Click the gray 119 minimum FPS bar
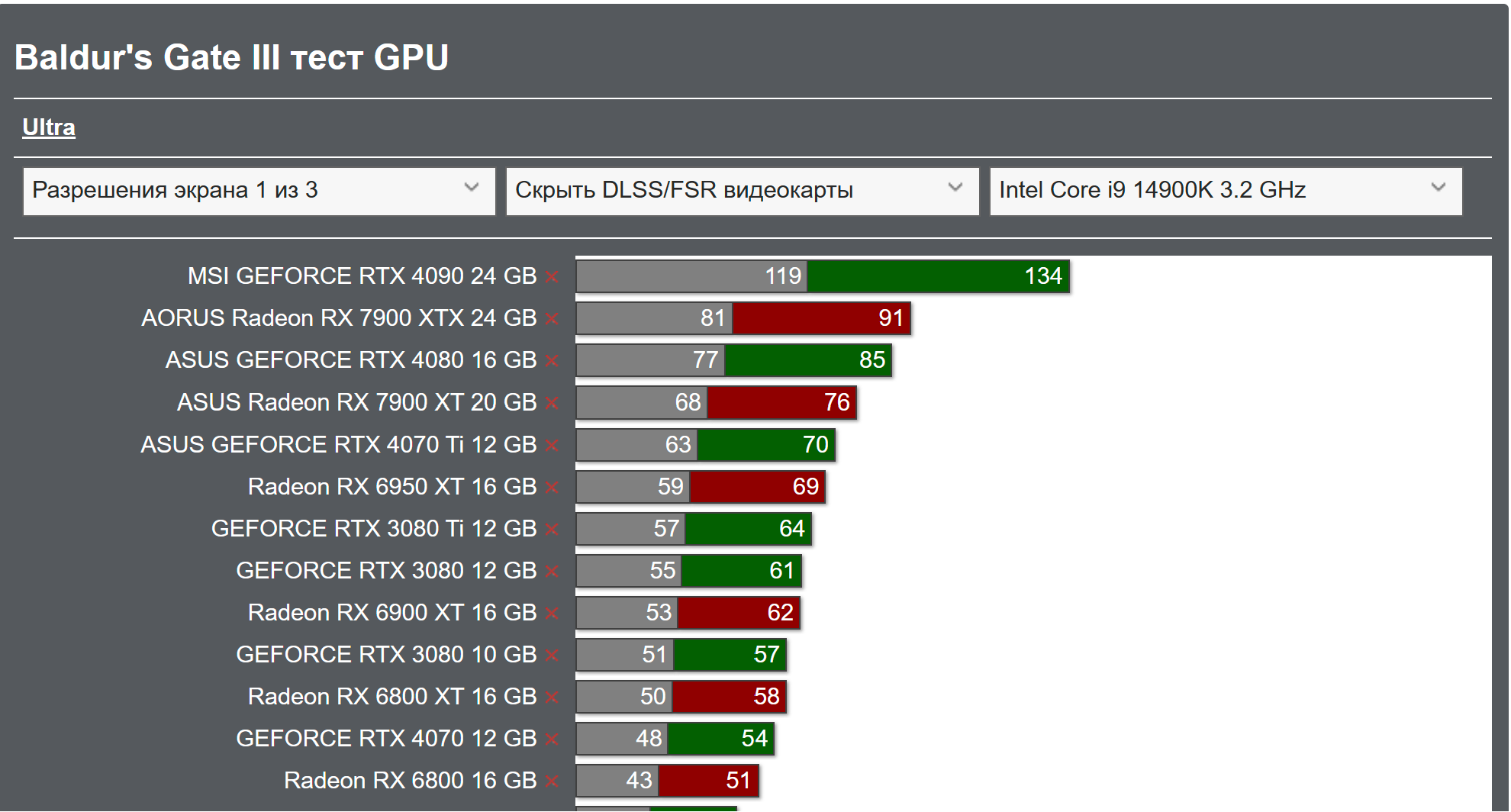Viewport: 1511px width, 812px height. point(691,276)
